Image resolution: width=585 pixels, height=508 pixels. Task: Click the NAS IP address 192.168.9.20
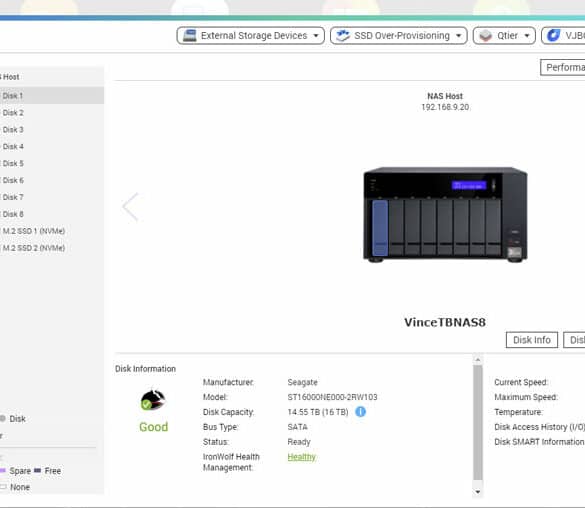[445, 107]
